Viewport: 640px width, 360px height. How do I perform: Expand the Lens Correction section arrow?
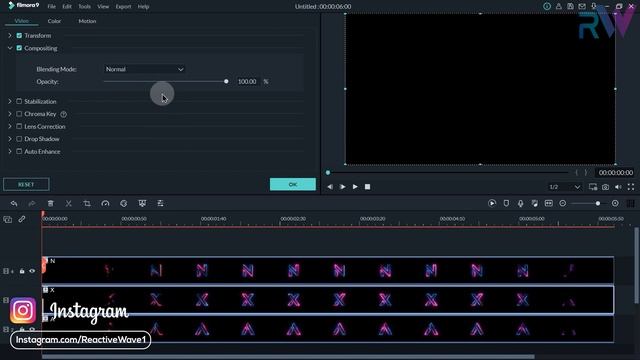(x=10, y=127)
